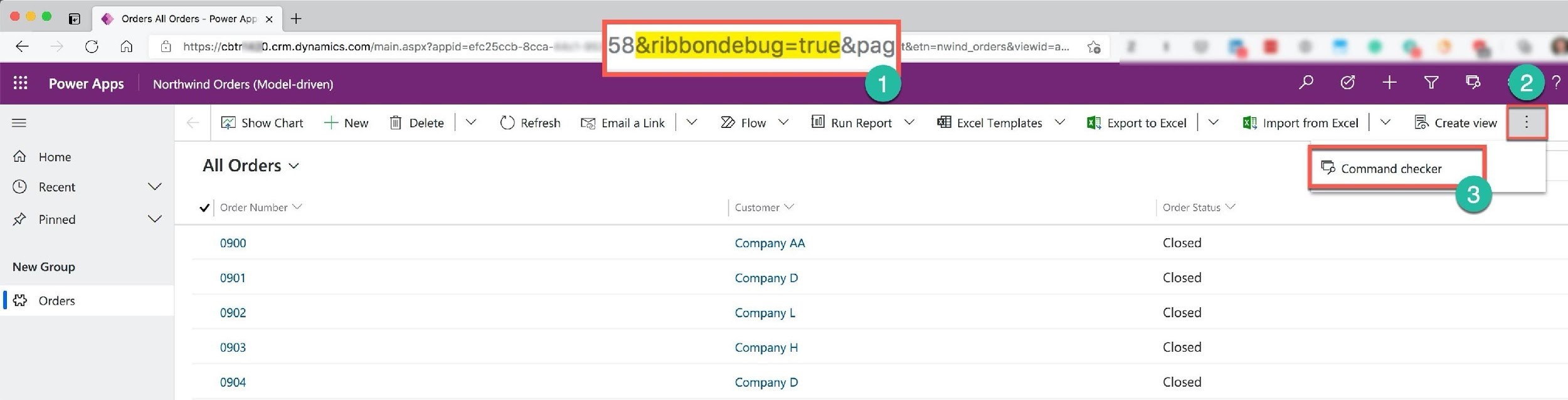
Task: Open order 0901
Action: [233, 278]
